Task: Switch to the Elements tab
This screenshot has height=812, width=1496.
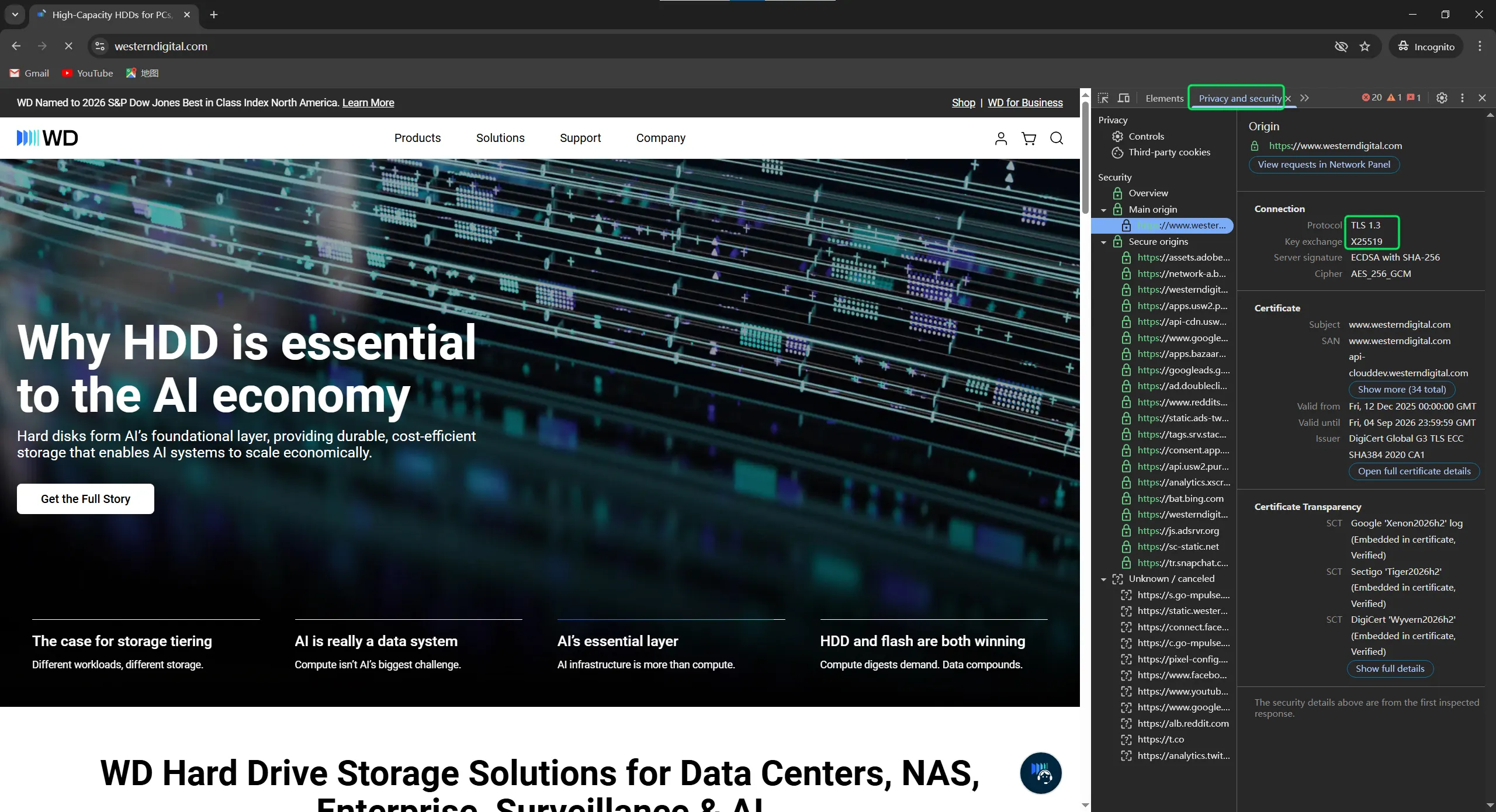Action: [x=1164, y=98]
